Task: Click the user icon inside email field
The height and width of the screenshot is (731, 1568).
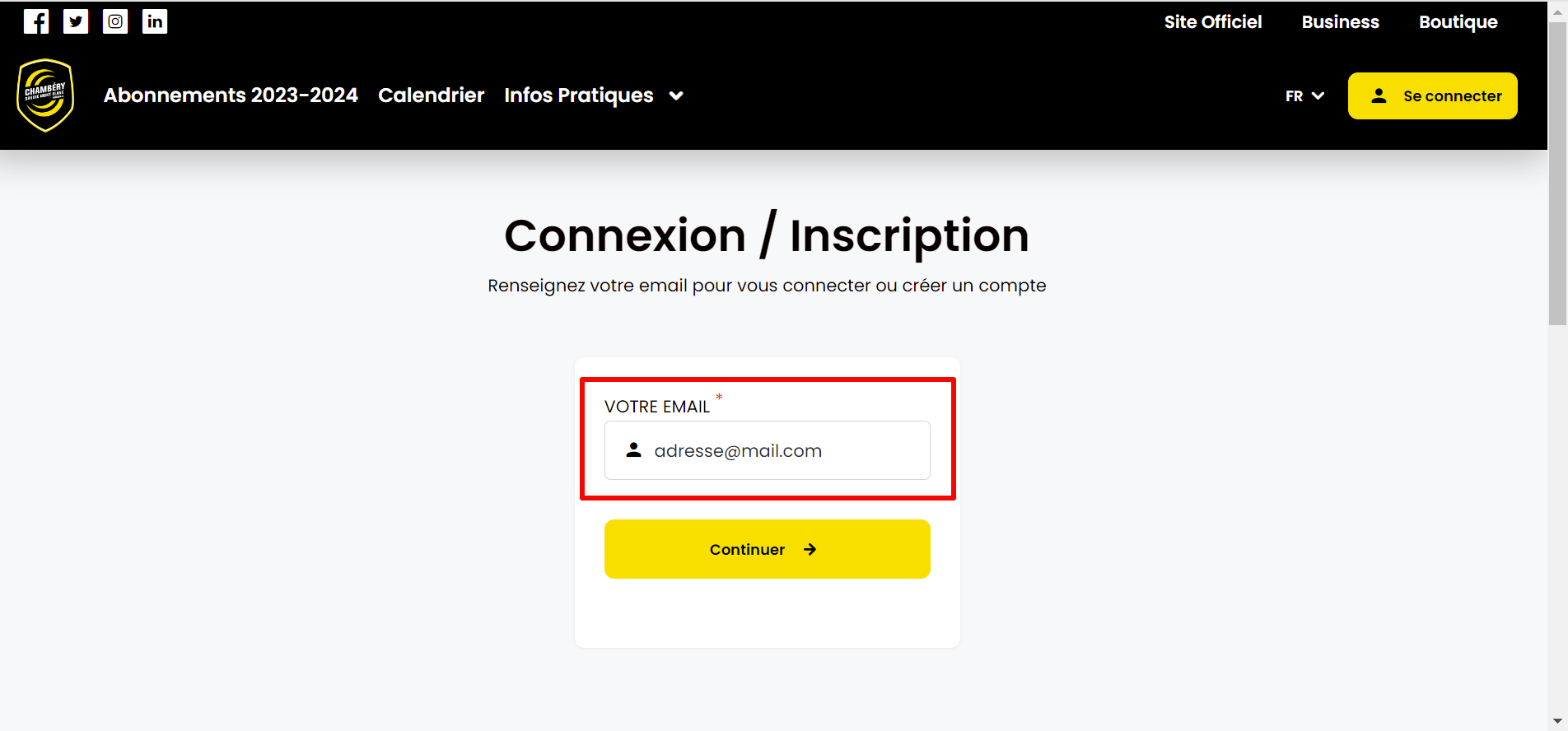Action: tap(633, 450)
